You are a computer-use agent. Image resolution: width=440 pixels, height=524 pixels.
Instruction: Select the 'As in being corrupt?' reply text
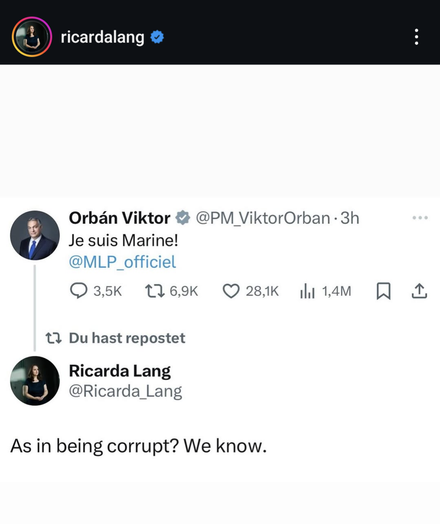point(95,446)
